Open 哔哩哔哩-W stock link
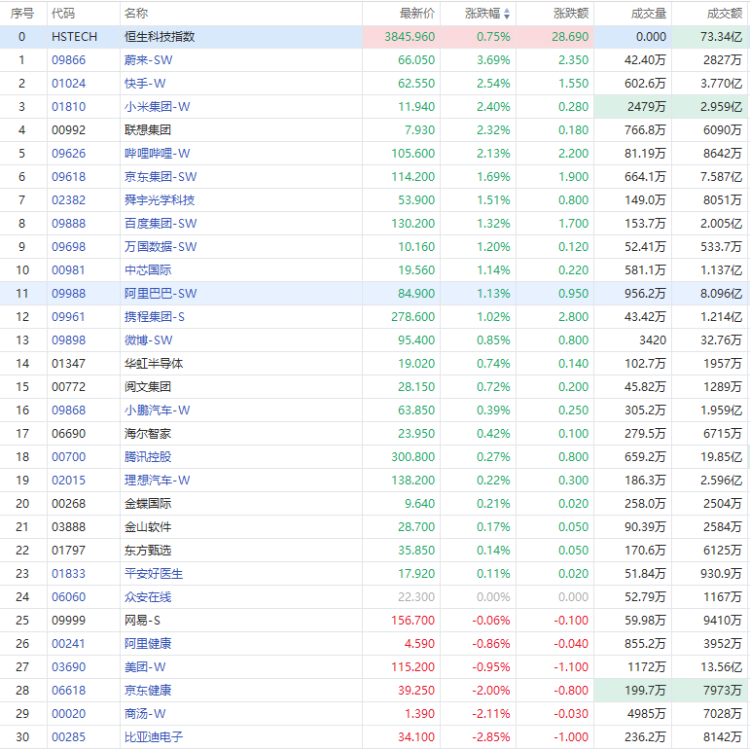 coord(157,154)
